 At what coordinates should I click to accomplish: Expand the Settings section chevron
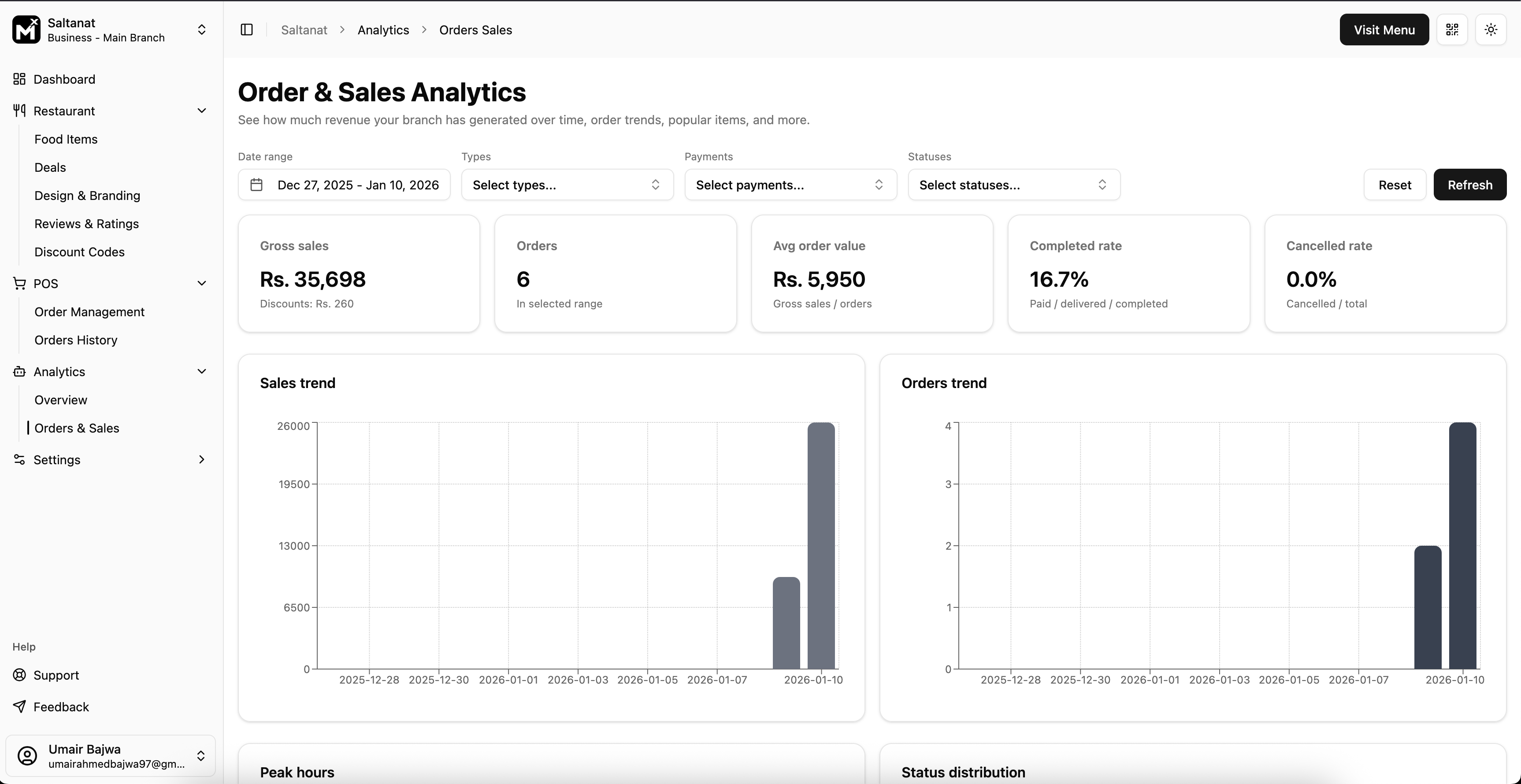(201, 459)
